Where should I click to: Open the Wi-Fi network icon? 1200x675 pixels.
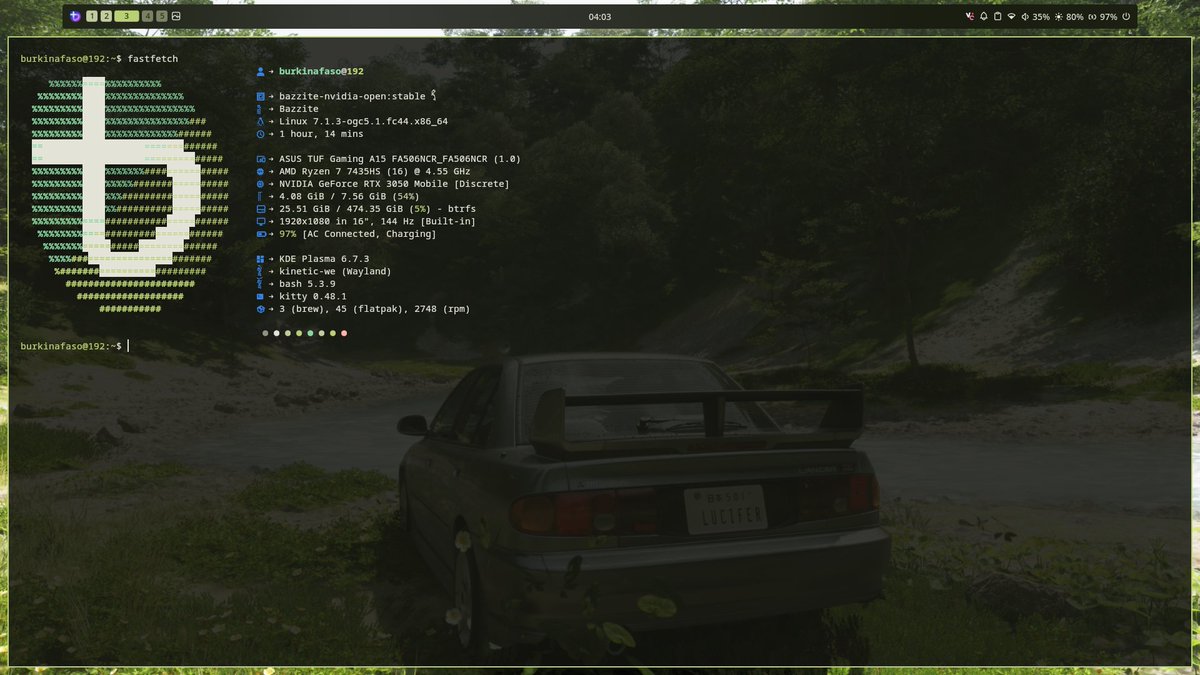tap(1011, 16)
